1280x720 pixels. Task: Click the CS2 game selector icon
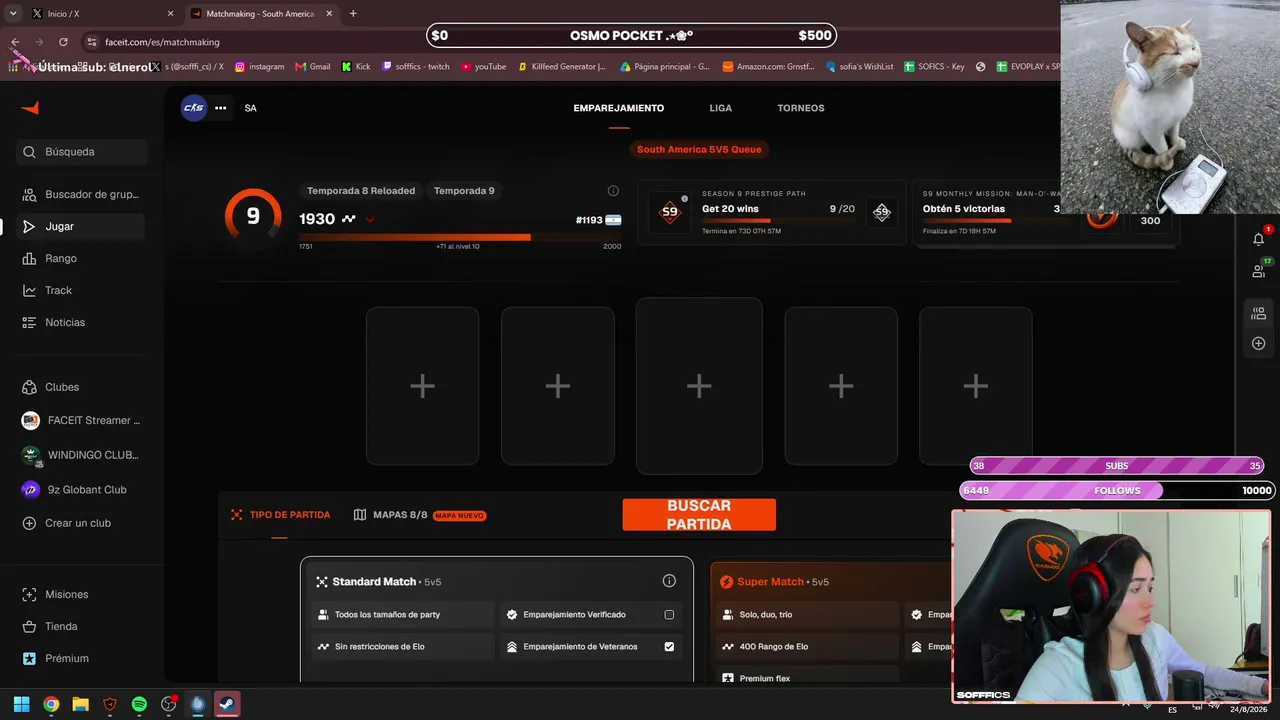[193, 108]
